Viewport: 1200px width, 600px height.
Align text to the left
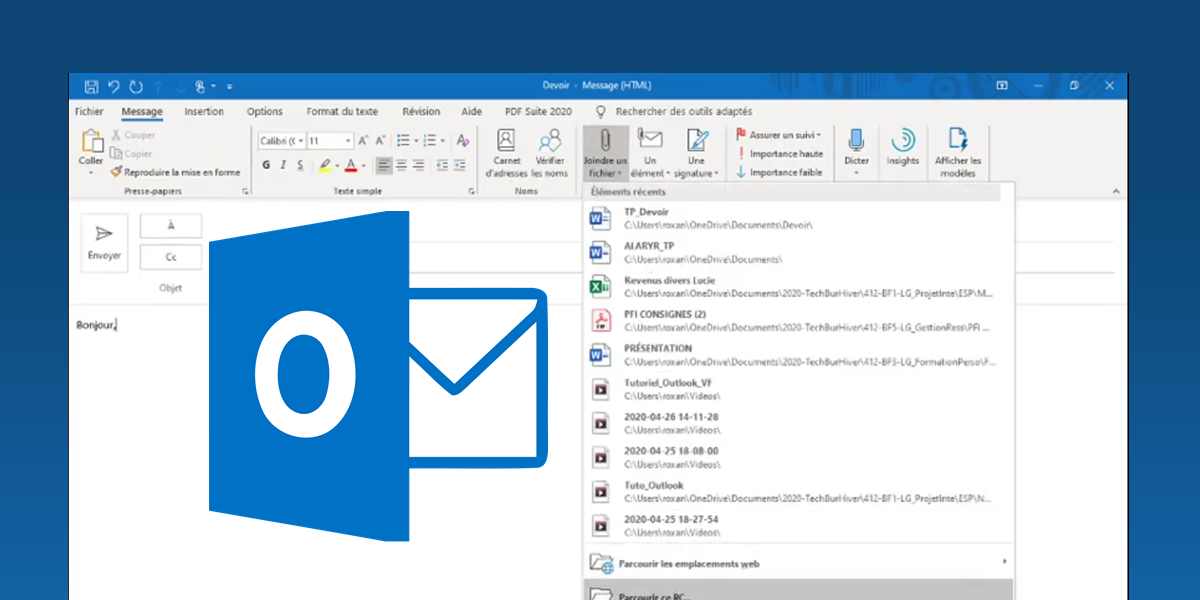coord(384,166)
